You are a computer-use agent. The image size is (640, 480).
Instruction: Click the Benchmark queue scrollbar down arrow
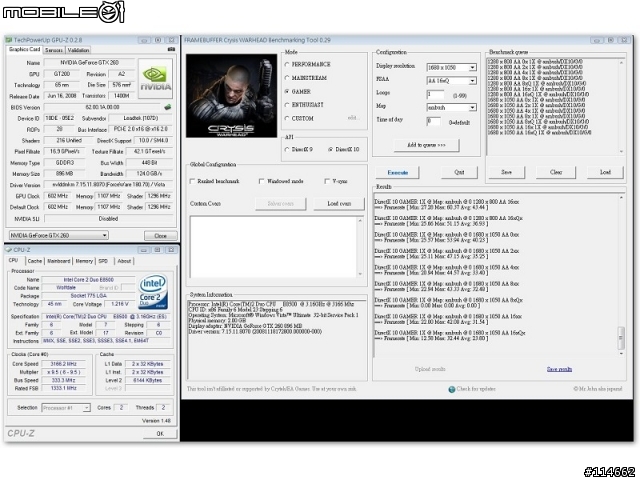point(621,151)
